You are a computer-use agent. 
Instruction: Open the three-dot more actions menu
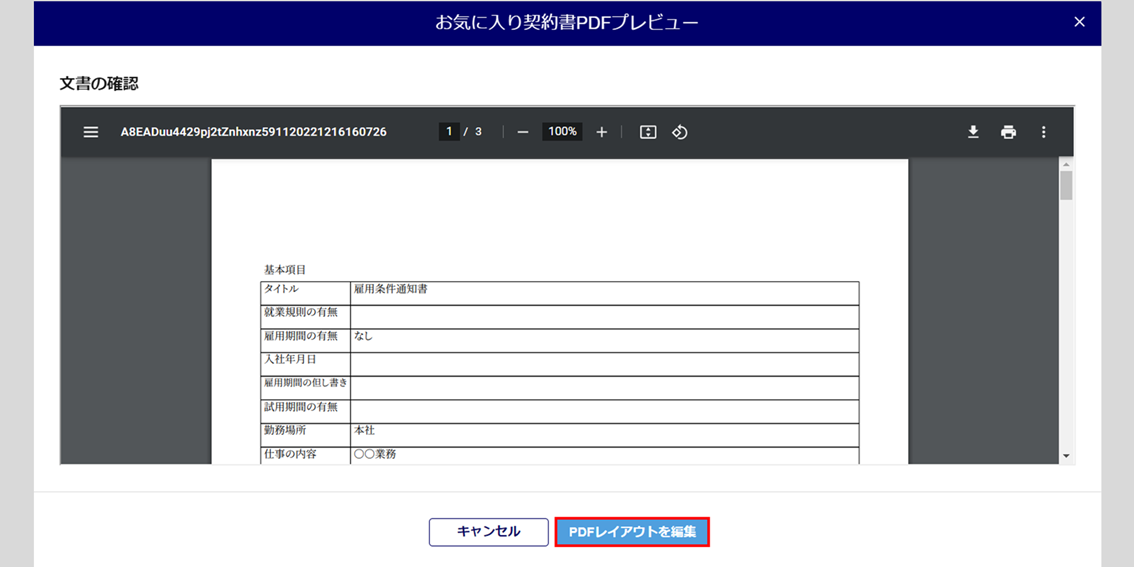tap(1043, 132)
